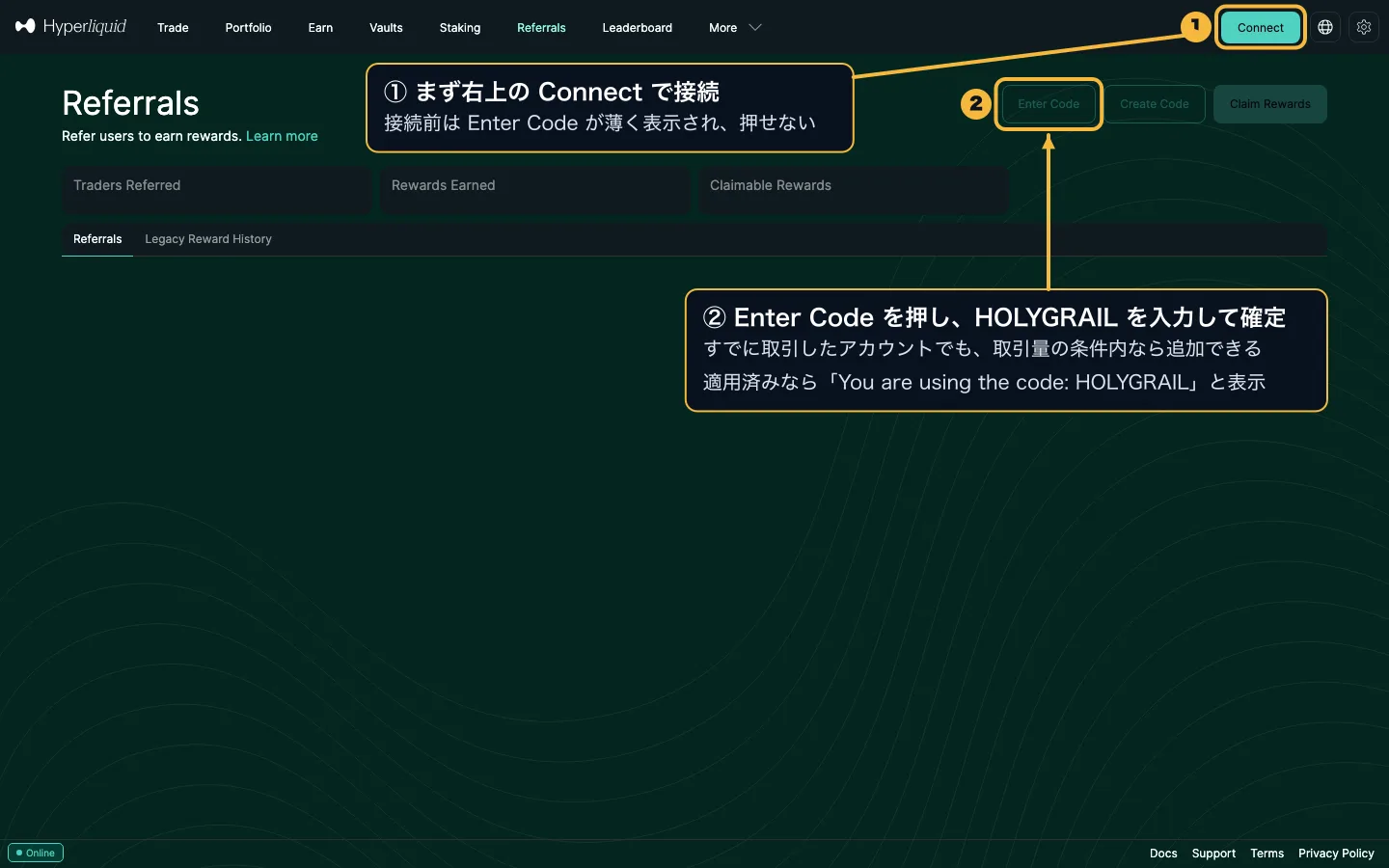Follow the Learn more link
Image resolution: width=1389 pixels, height=868 pixels.
pos(282,136)
